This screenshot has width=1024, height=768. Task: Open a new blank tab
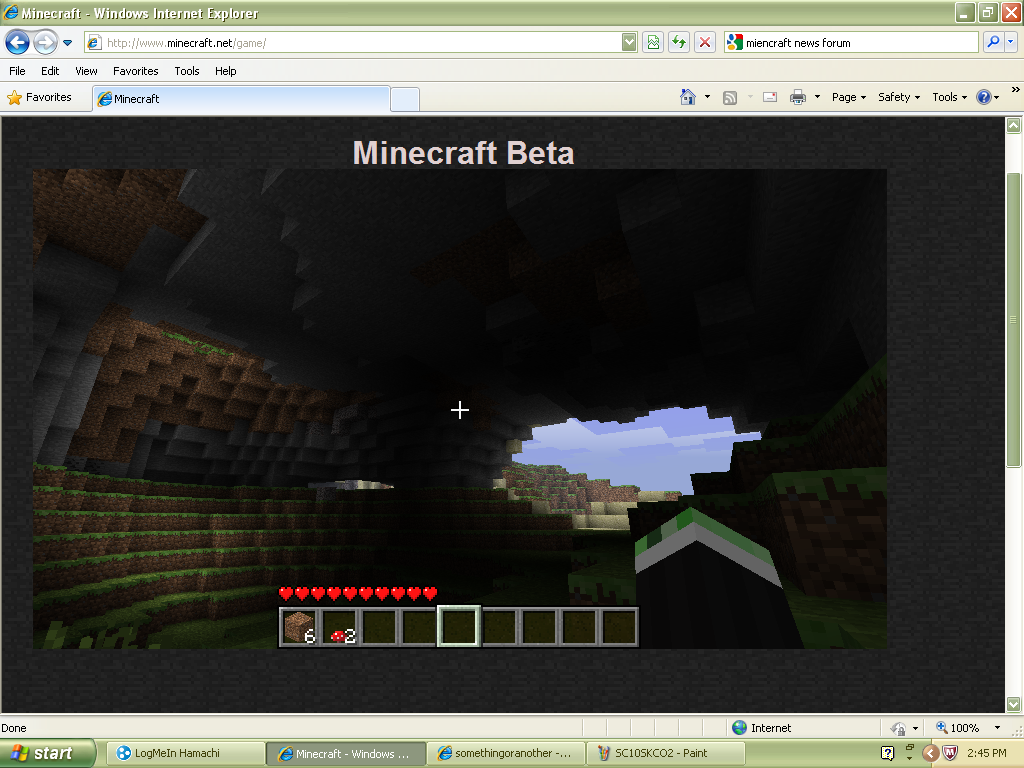click(x=405, y=99)
